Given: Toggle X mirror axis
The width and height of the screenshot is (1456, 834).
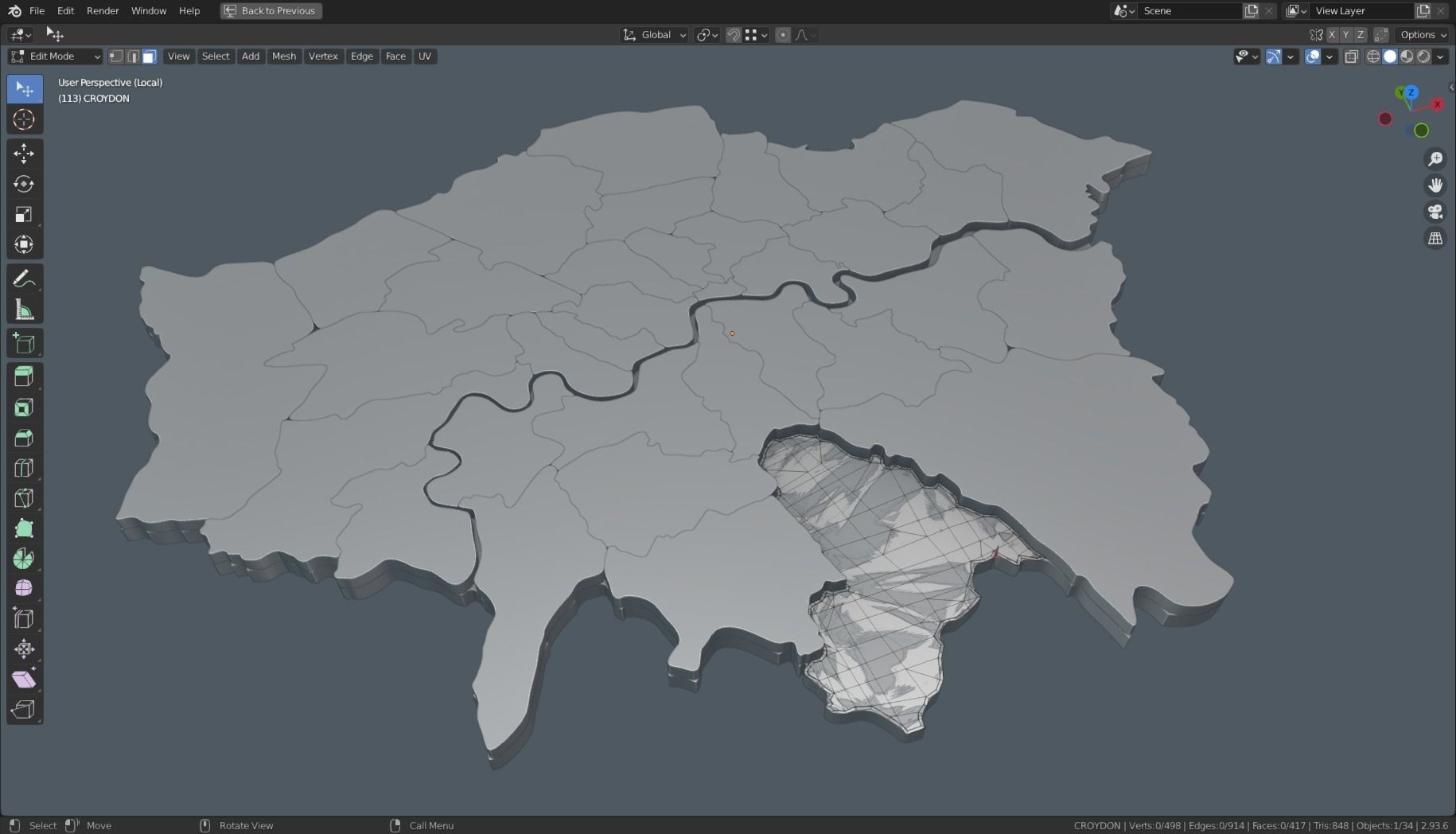Looking at the screenshot, I should coord(1332,35).
